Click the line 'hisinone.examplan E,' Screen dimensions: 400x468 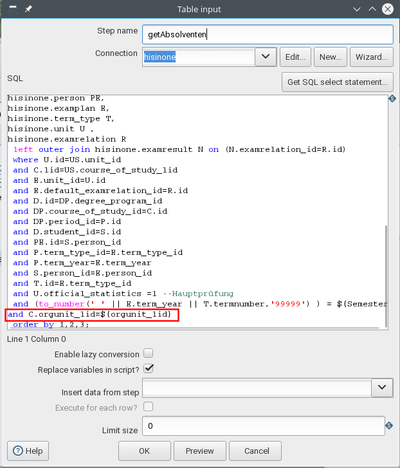58,108
